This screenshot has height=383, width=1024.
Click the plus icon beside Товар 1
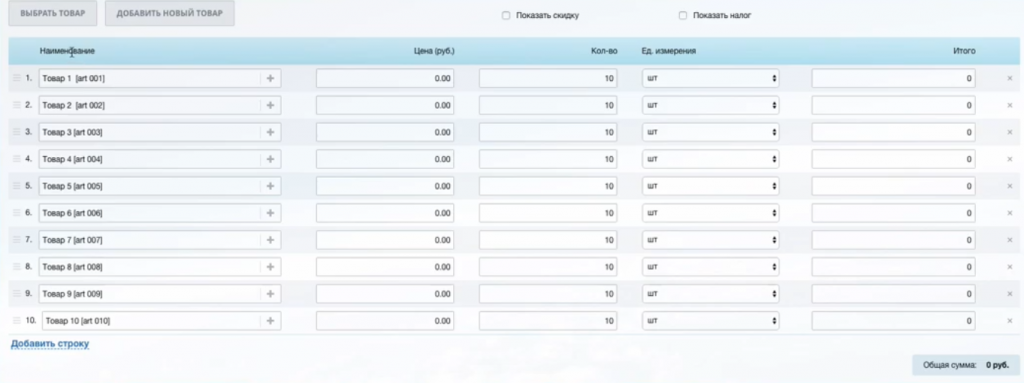tap(270, 78)
